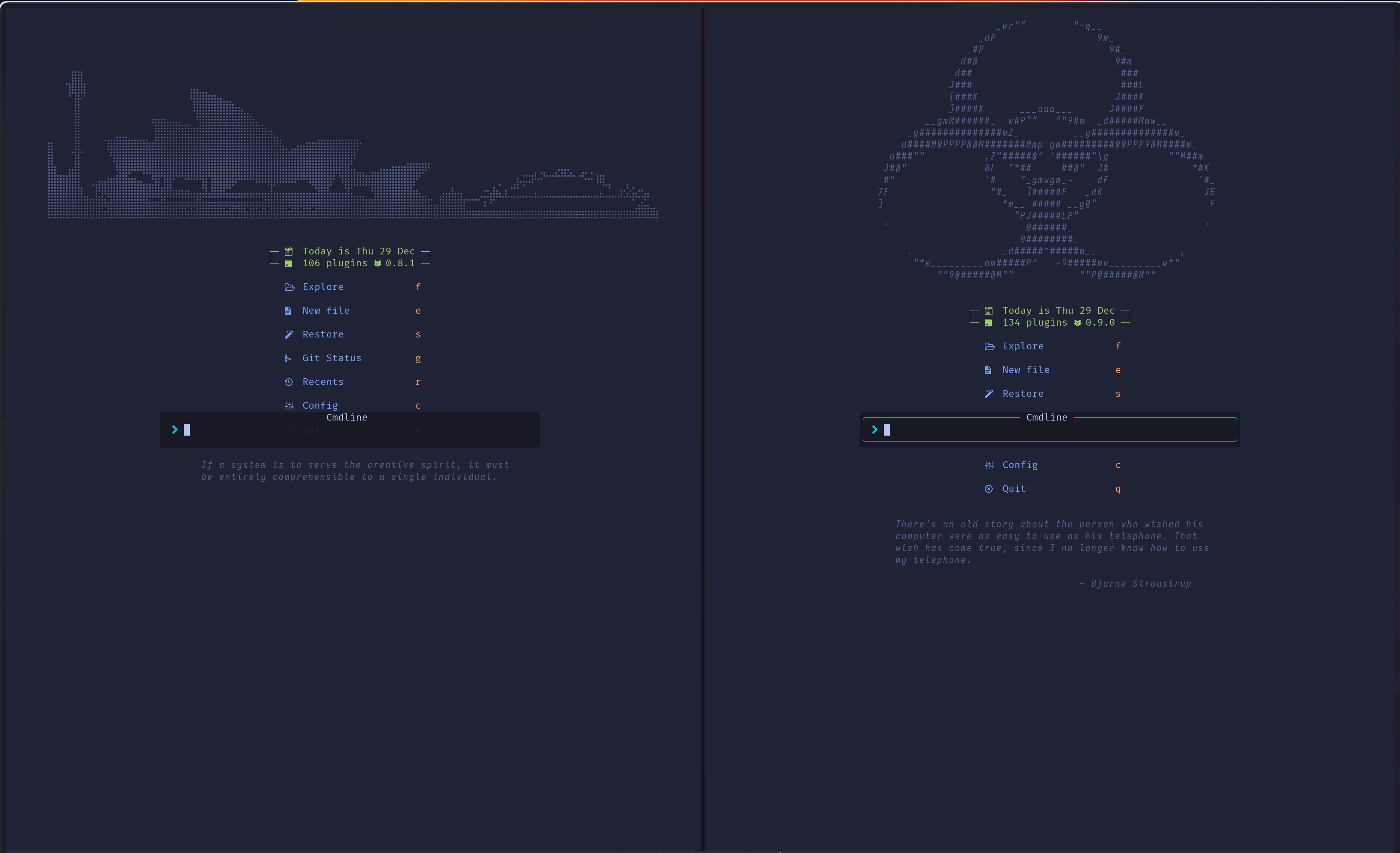Click New file on the right dashboard
Viewport: 1400px width, 853px height.
click(x=1025, y=370)
